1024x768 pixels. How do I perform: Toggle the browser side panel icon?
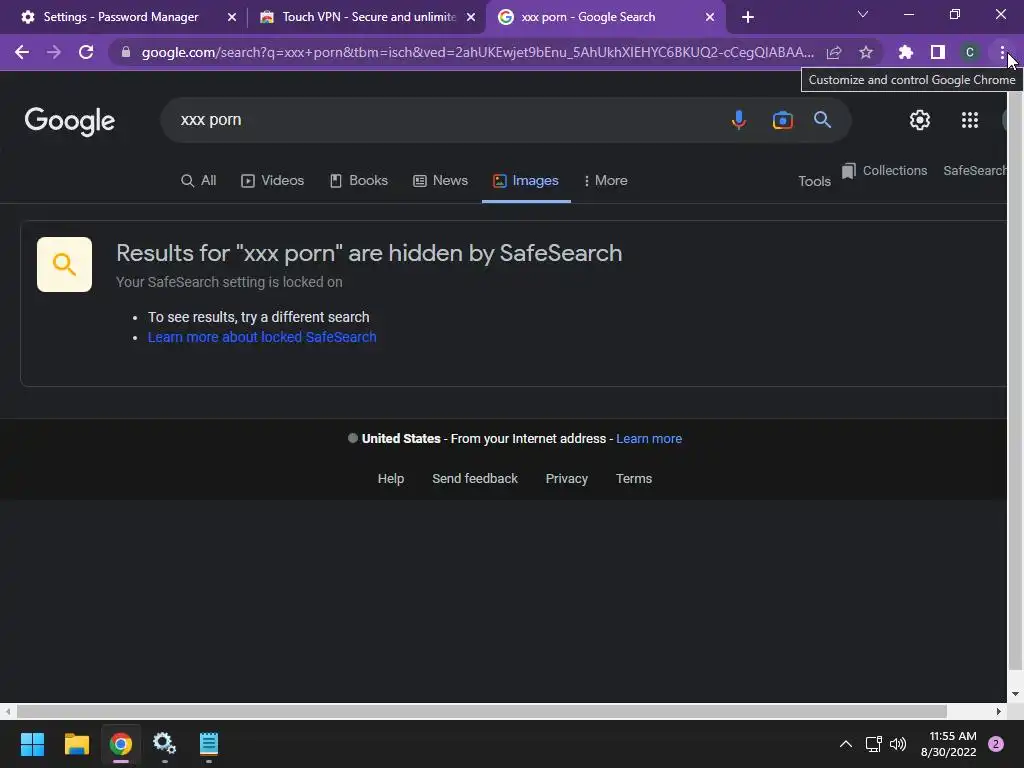click(x=938, y=52)
